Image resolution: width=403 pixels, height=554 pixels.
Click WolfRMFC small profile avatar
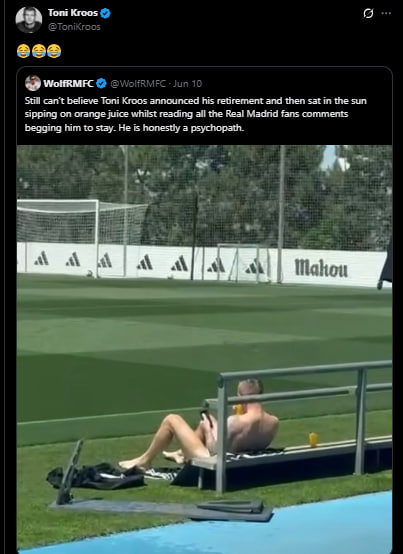point(33,83)
